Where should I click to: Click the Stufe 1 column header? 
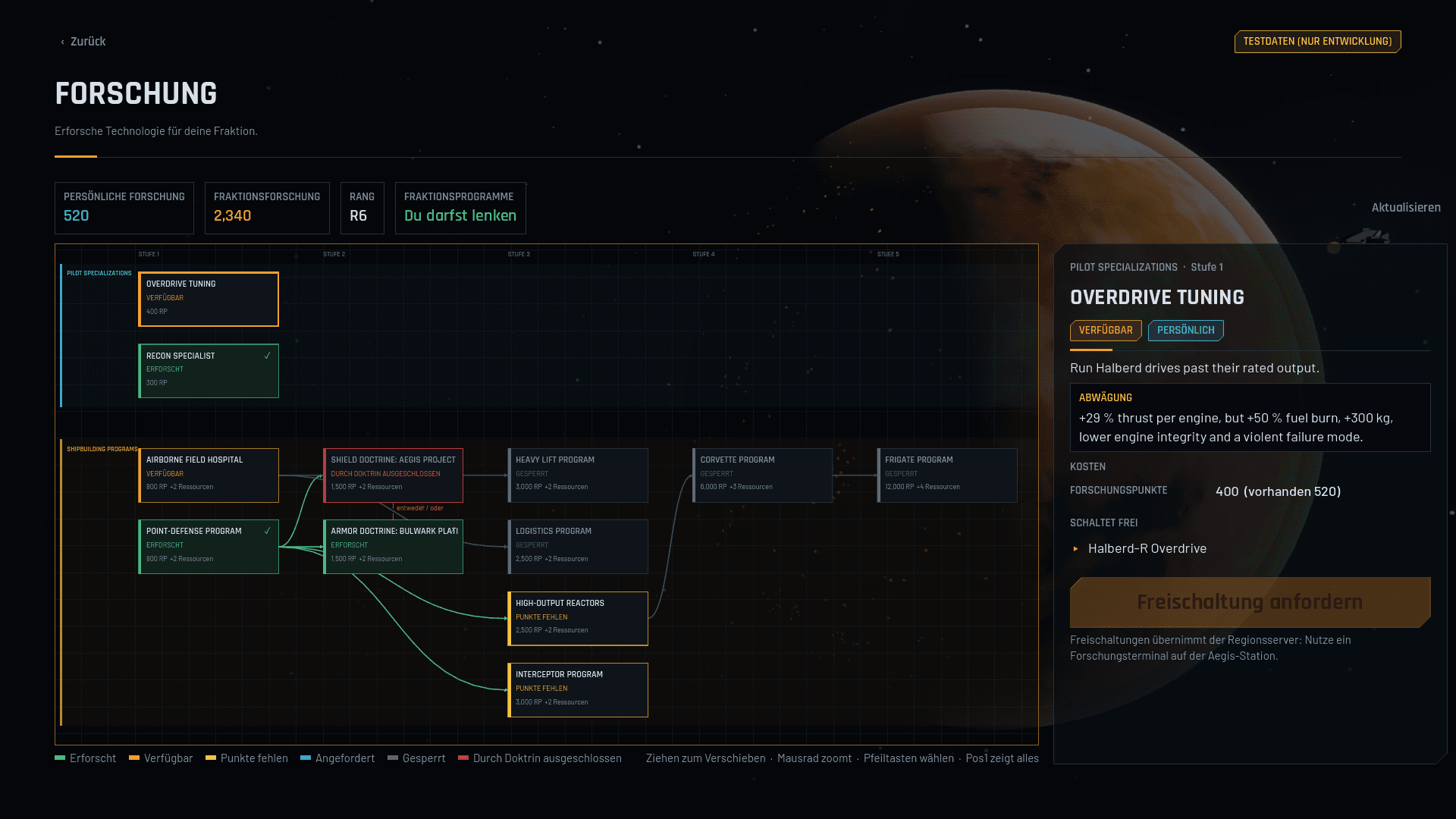coord(149,254)
